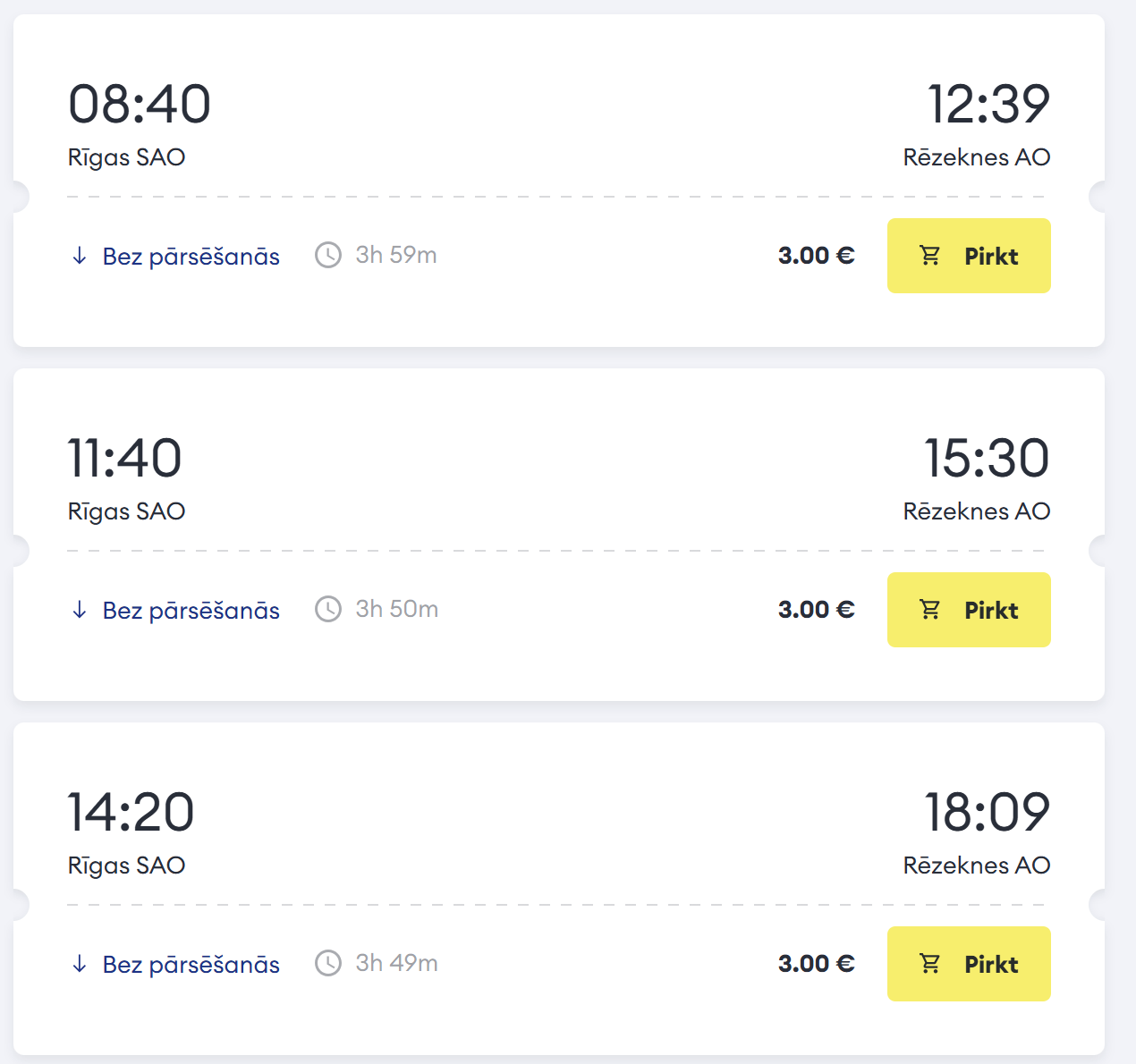
Task: Expand Bez pārsēšanās for the 14:20 departure
Action: point(175,964)
